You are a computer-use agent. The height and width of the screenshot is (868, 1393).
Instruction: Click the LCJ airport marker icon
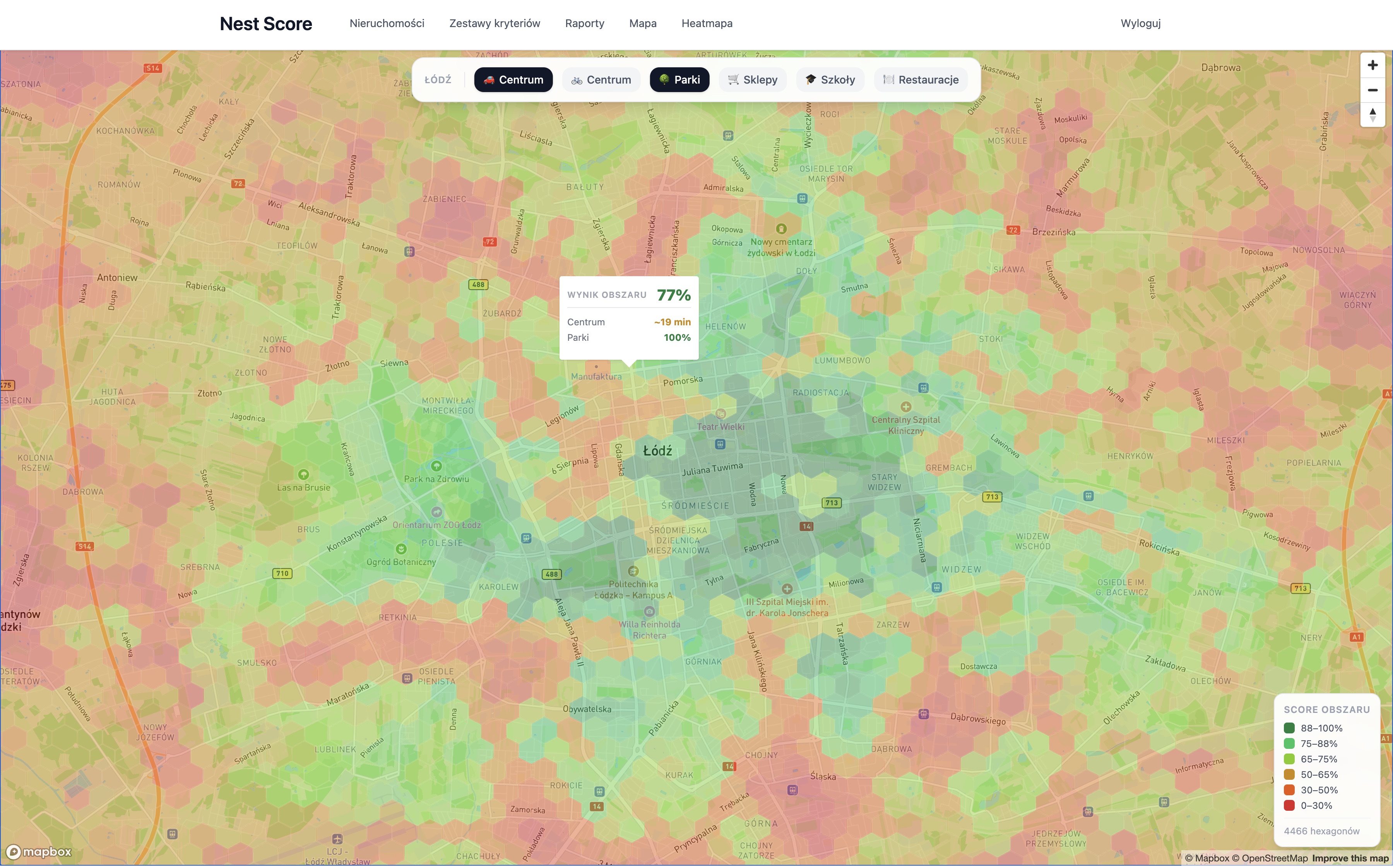[x=337, y=839]
